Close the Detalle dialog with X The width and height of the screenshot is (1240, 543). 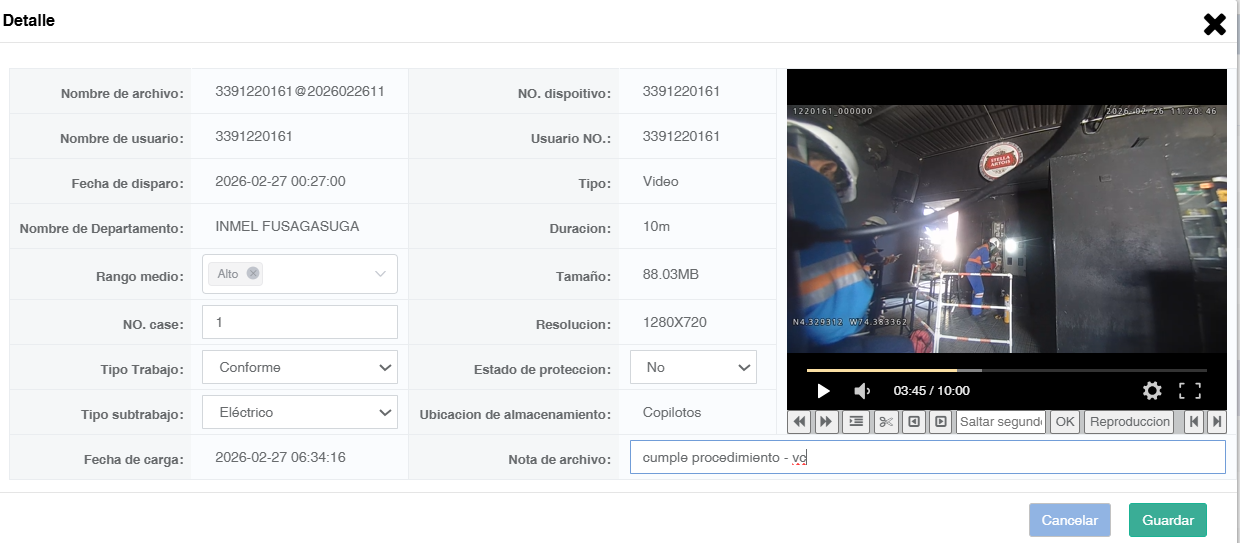1214,25
